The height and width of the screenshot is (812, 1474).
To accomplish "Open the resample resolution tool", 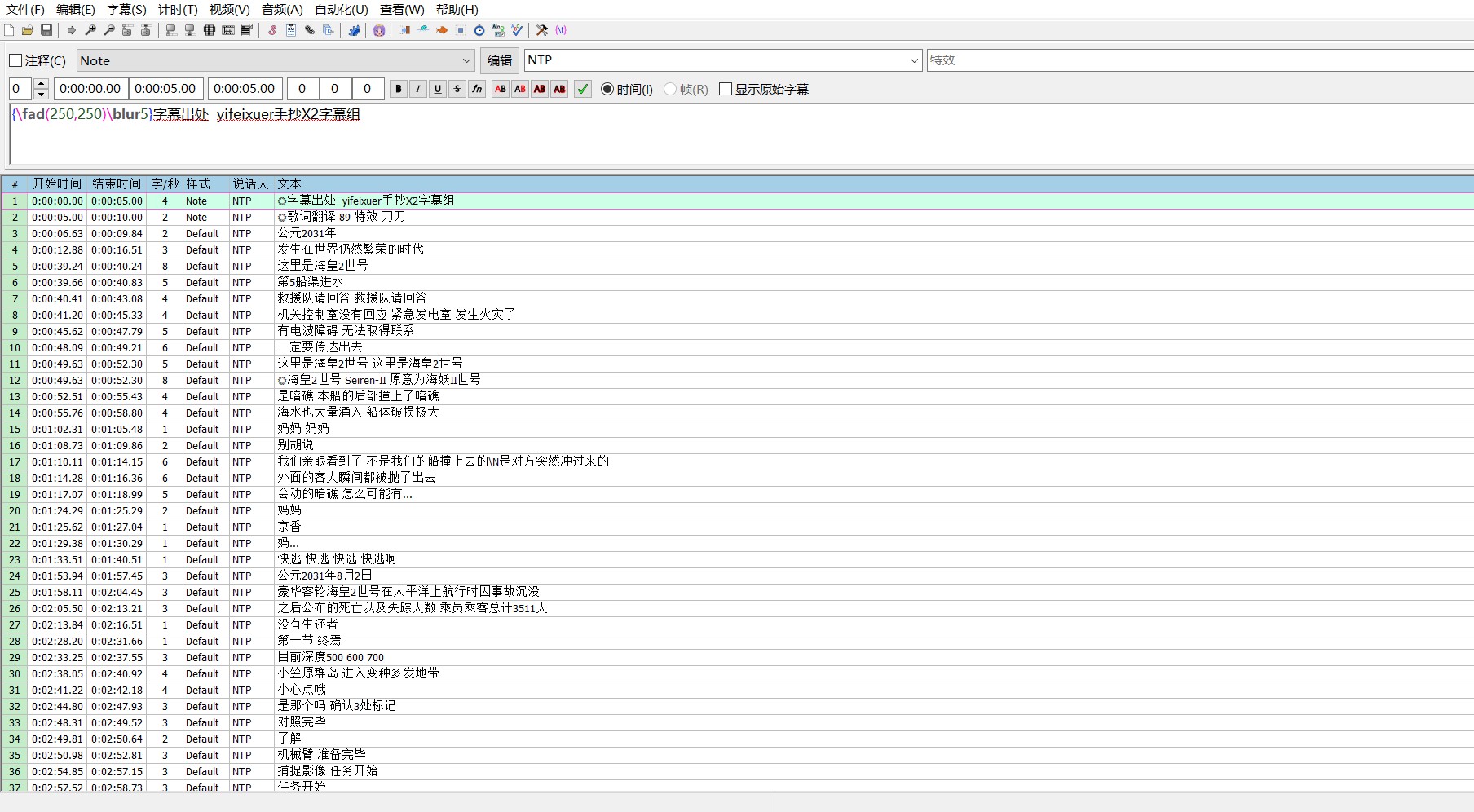I will 461,30.
